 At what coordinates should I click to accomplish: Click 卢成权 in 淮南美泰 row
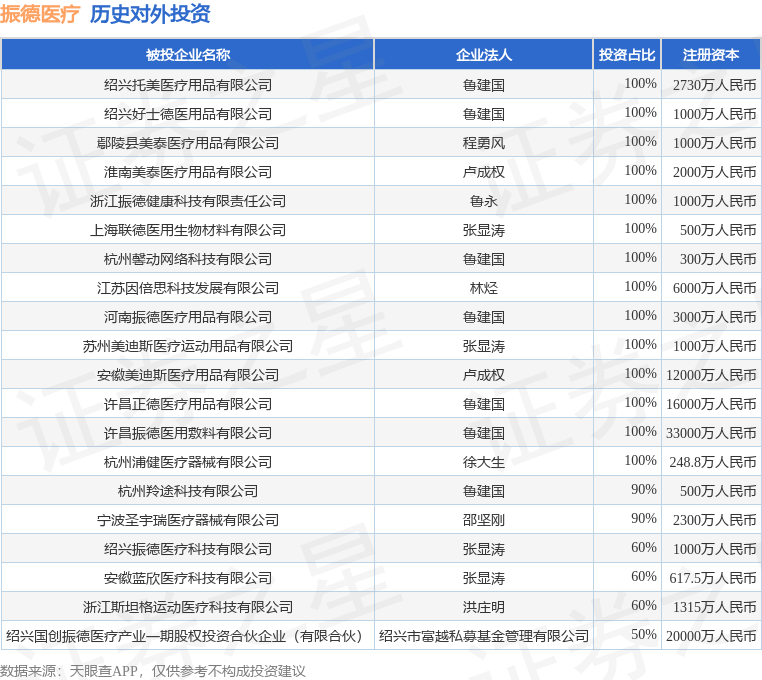pos(484,172)
